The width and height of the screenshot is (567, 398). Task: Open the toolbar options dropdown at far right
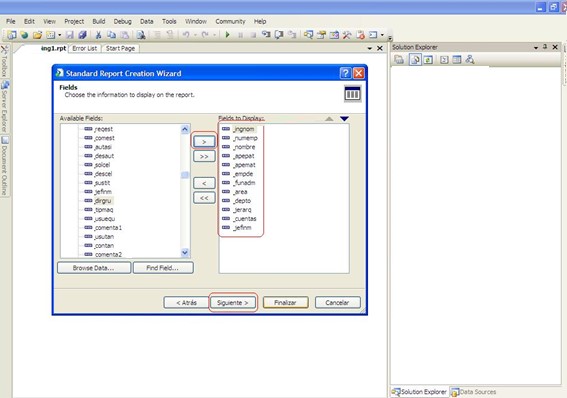pos(390,37)
